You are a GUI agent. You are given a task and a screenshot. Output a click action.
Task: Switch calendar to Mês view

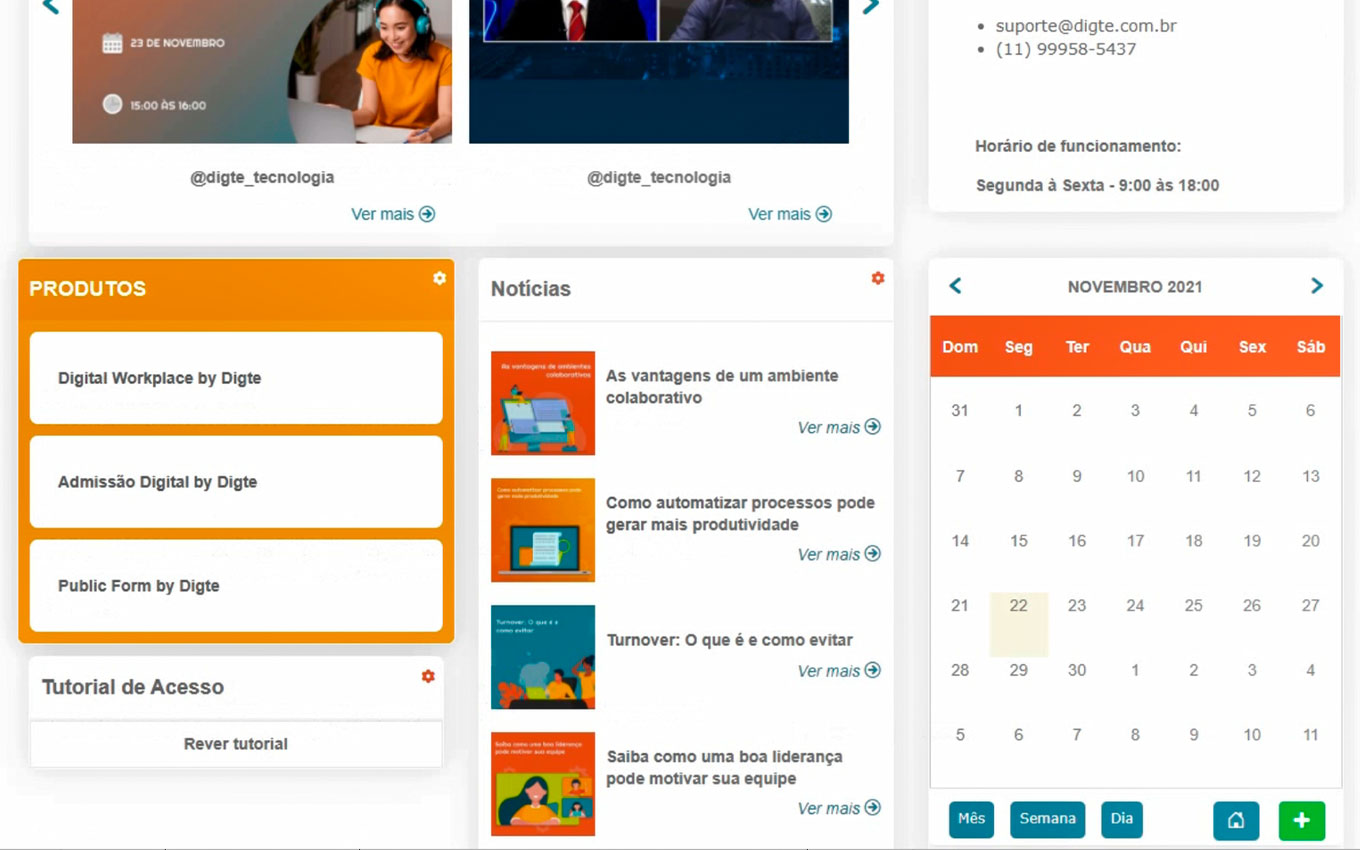[971, 819]
